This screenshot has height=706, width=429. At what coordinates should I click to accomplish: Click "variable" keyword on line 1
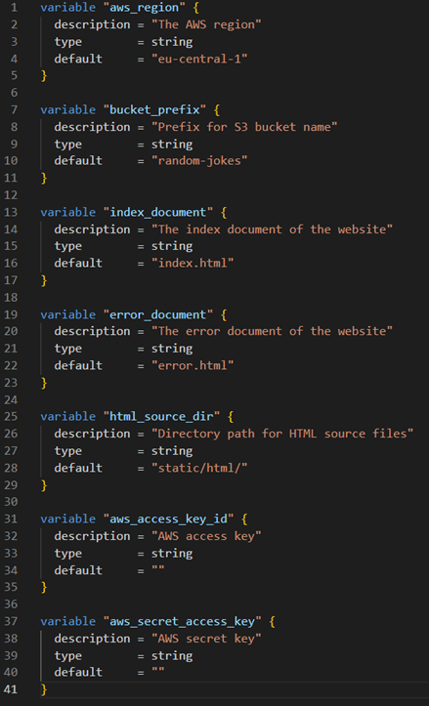pos(68,8)
